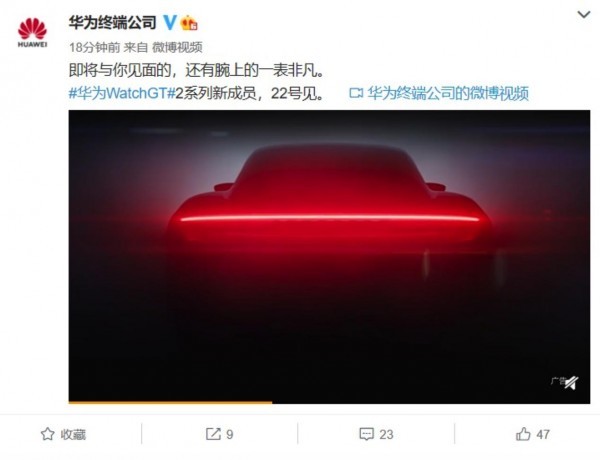Image resolution: width=600 pixels, height=460 pixels.
Task: Click the blue V verification badge
Action: tap(170, 23)
